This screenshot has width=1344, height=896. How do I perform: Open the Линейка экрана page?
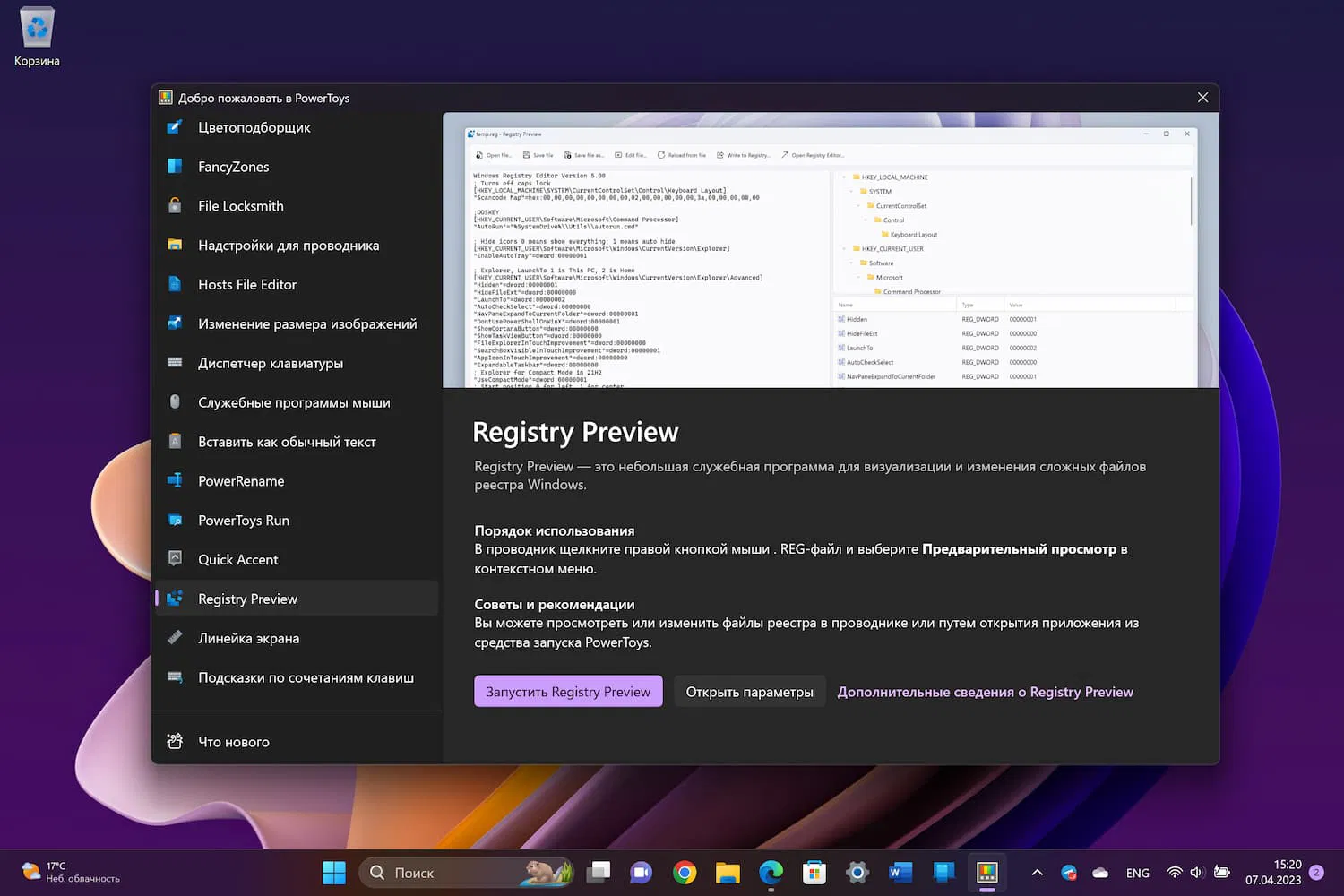pos(297,638)
